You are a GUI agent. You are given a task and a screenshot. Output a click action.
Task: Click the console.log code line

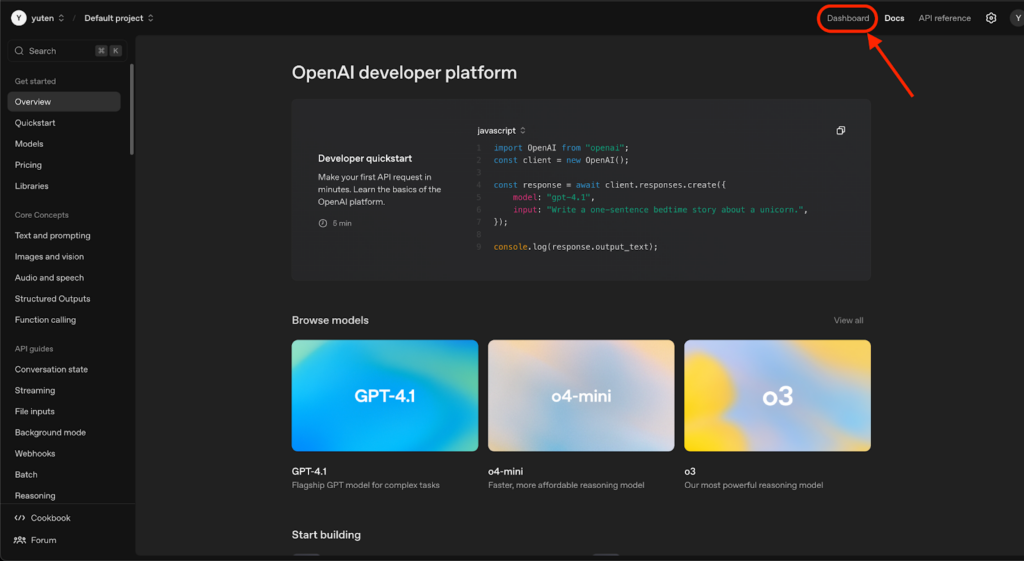[575, 247]
